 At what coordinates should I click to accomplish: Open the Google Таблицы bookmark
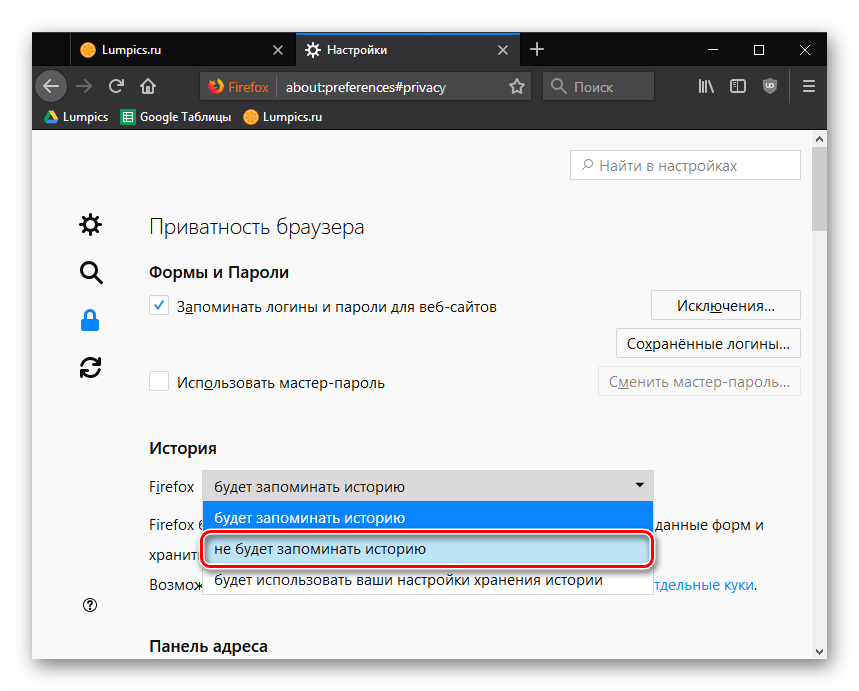pyautogui.click(x=176, y=117)
